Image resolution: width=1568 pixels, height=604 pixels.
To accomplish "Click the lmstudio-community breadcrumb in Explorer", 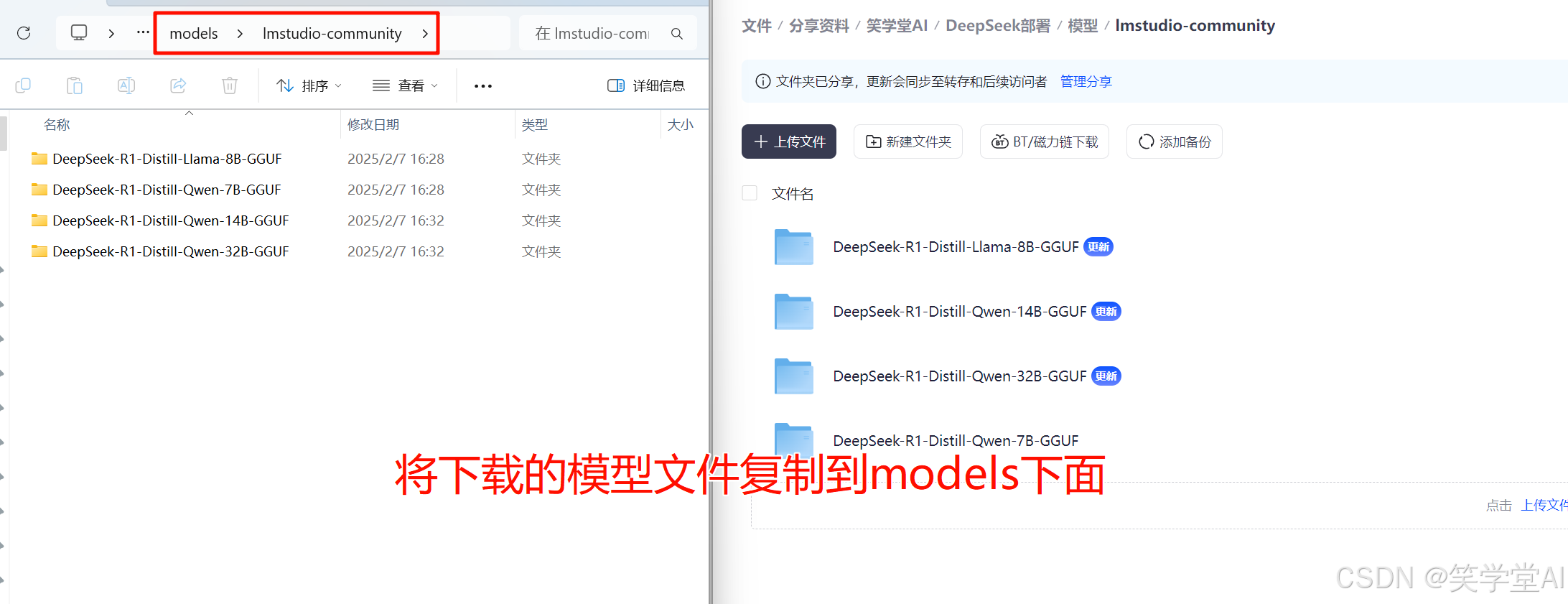I will (x=332, y=34).
